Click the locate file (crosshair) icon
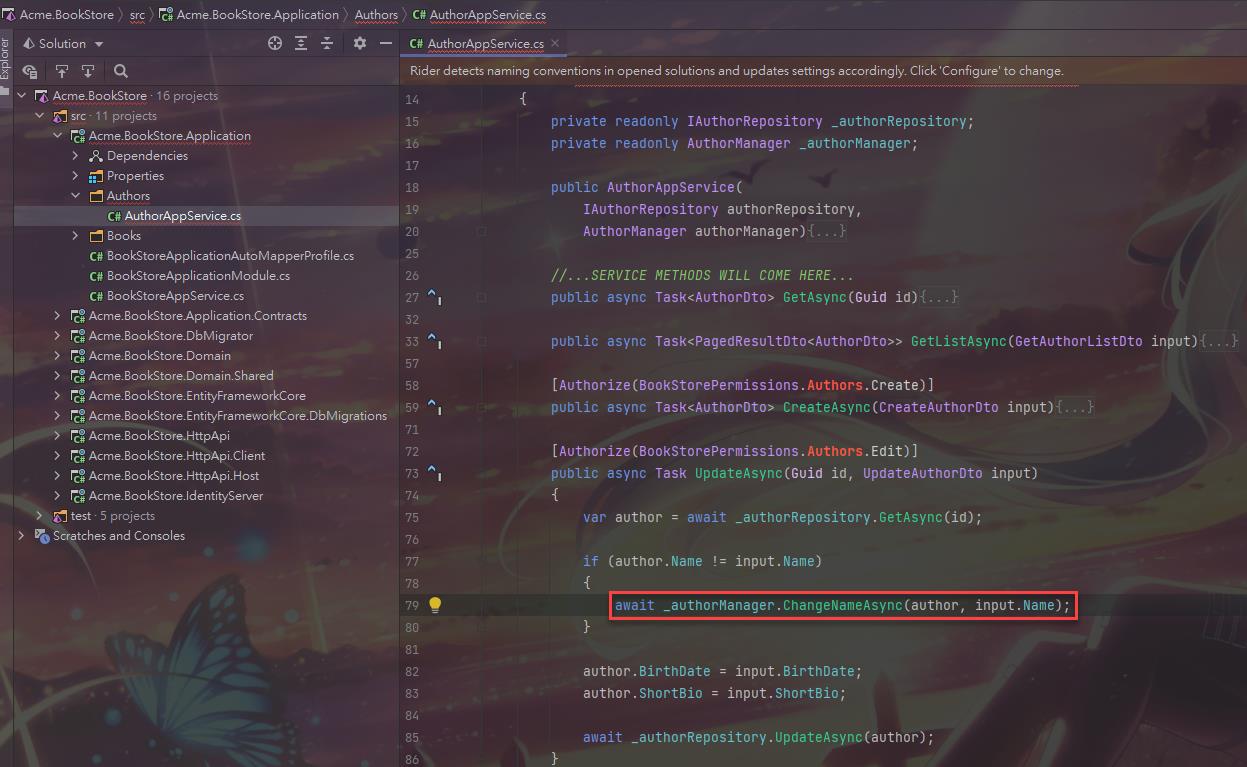The height and width of the screenshot is (767, 1247). pos(275,44)
